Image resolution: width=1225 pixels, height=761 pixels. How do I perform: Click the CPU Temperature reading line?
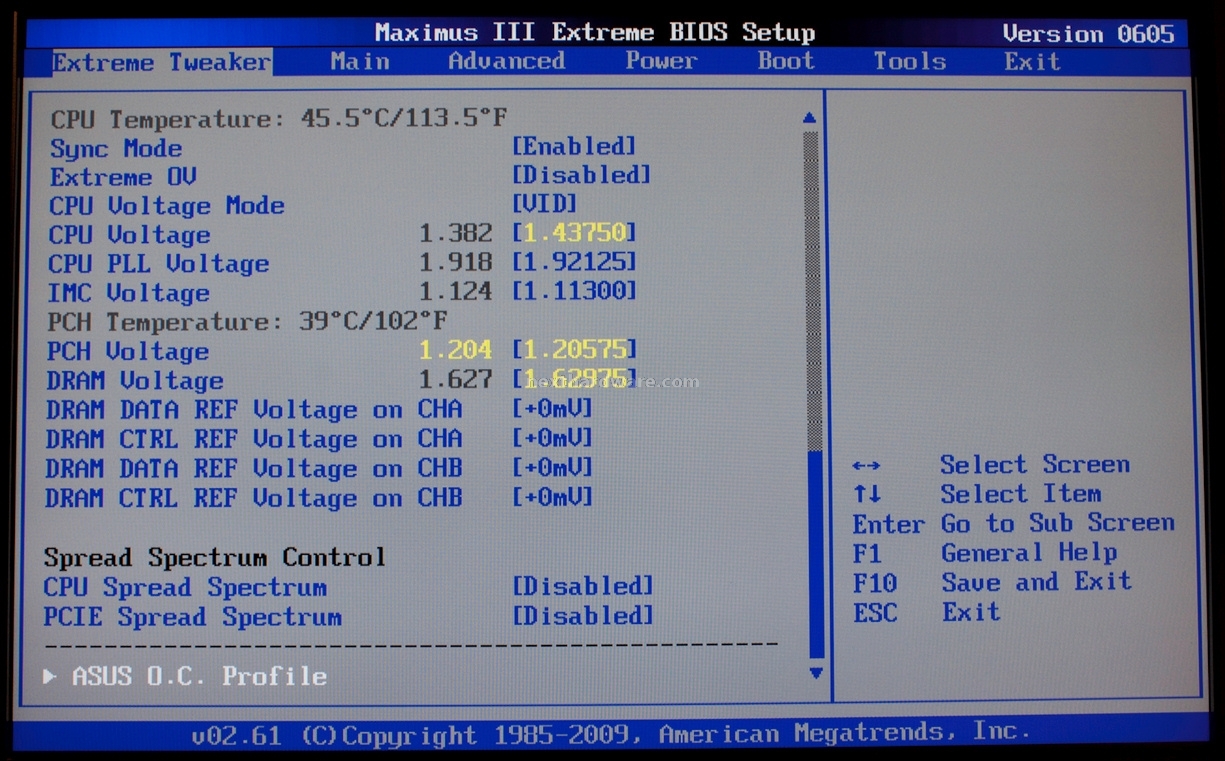click(279, 119)
